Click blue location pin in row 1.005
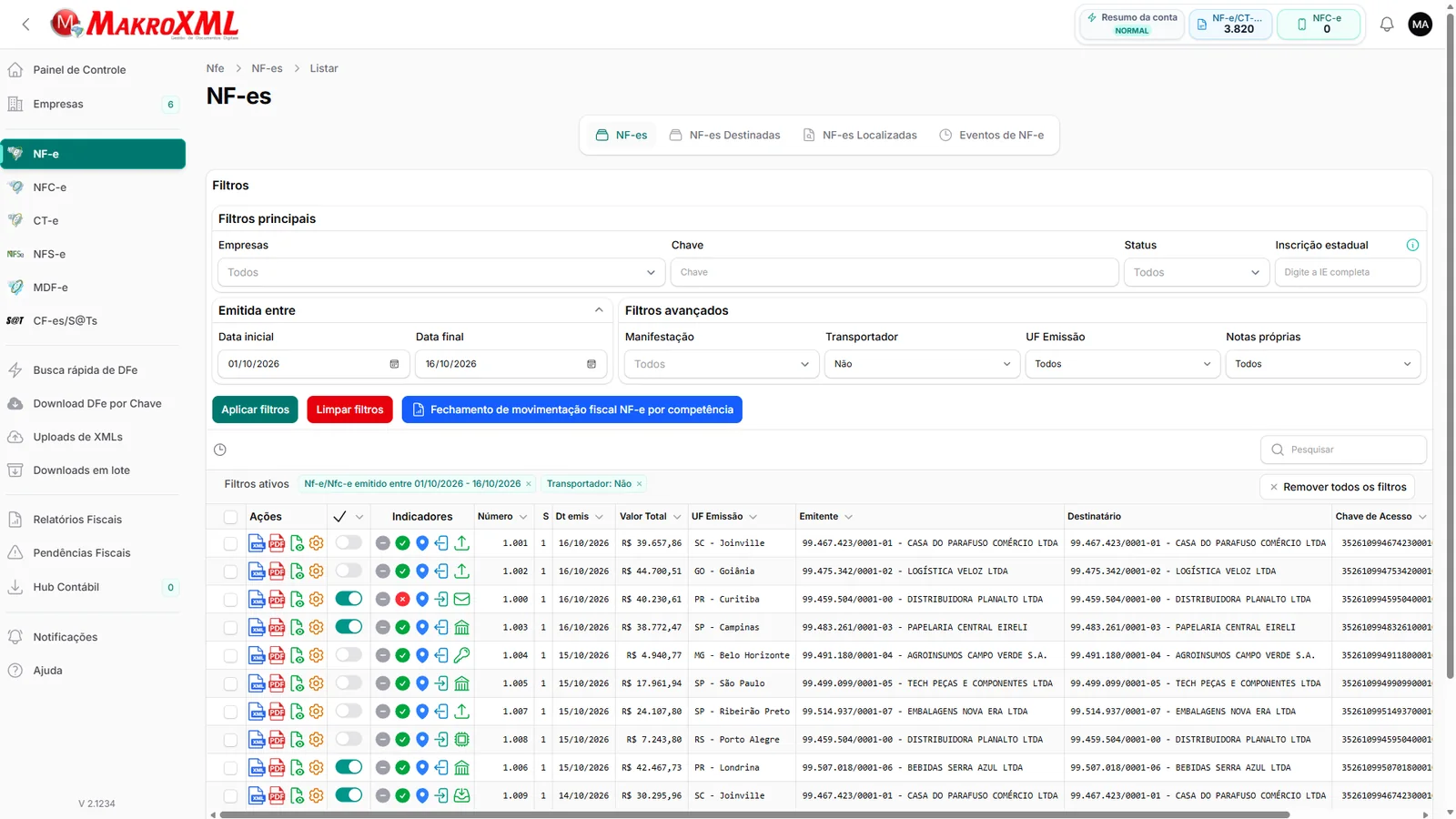The height and width of the screenshot is (819, 1456). pyautogui.click(x=422, y=683)
